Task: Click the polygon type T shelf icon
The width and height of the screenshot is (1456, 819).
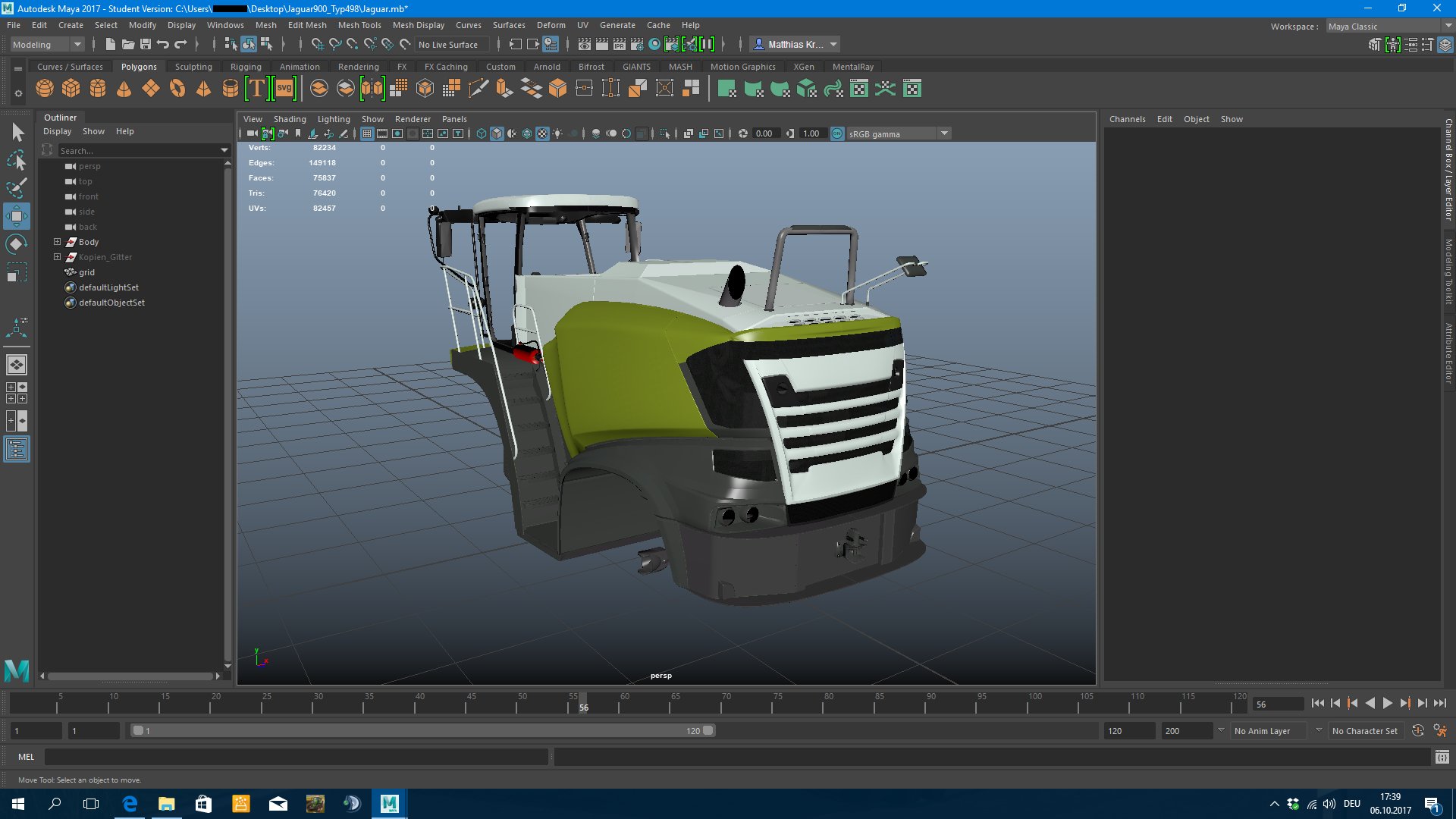Action: point(257,89)
